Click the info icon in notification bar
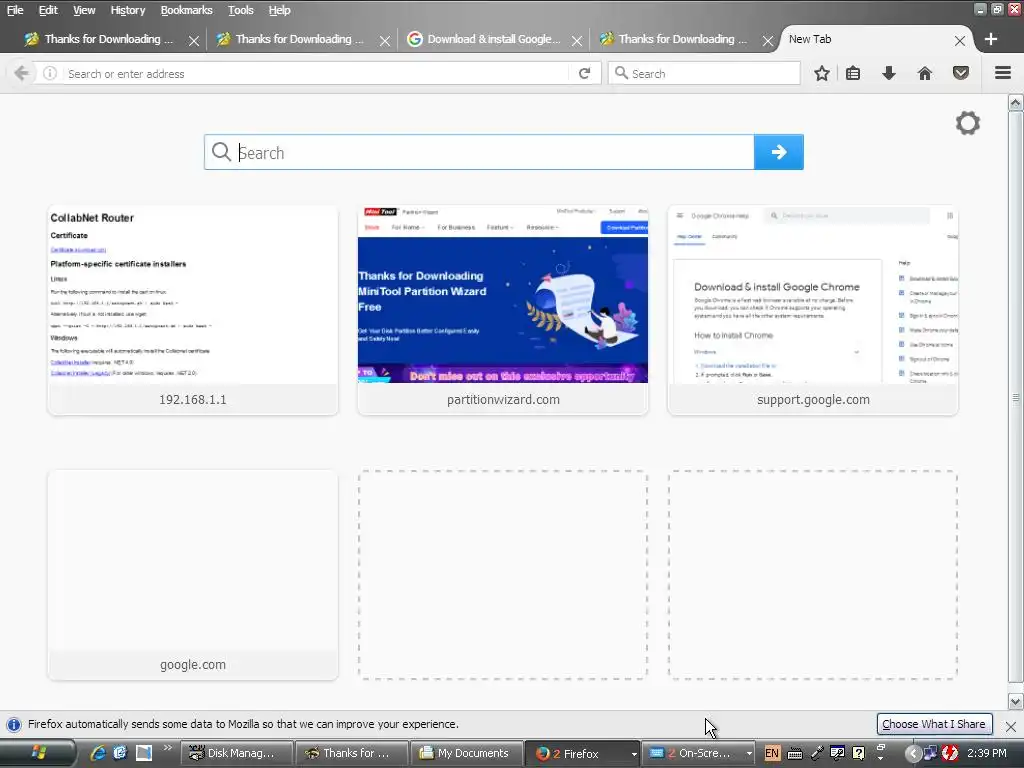The width and height of the screenshot is (1024, 768). pyautogui.click(x=14, y=724)
